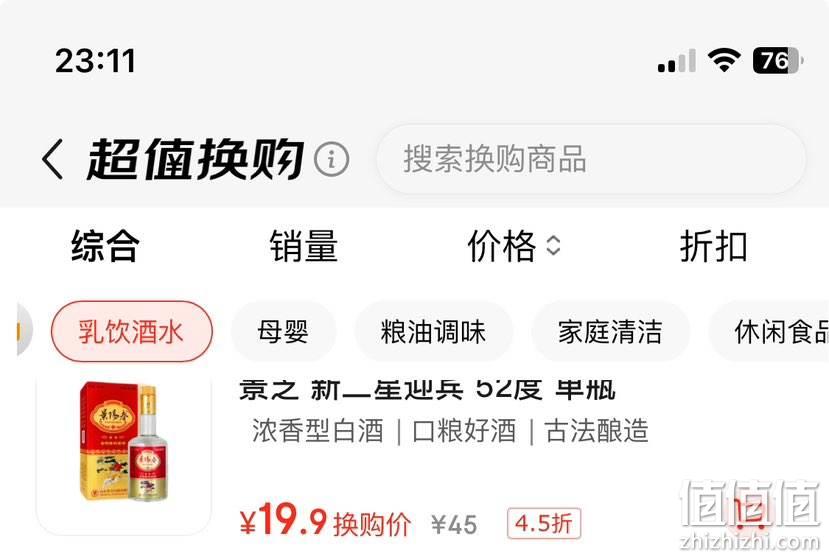Switch to the 销量 sort tab

click(x=303, y=246)
